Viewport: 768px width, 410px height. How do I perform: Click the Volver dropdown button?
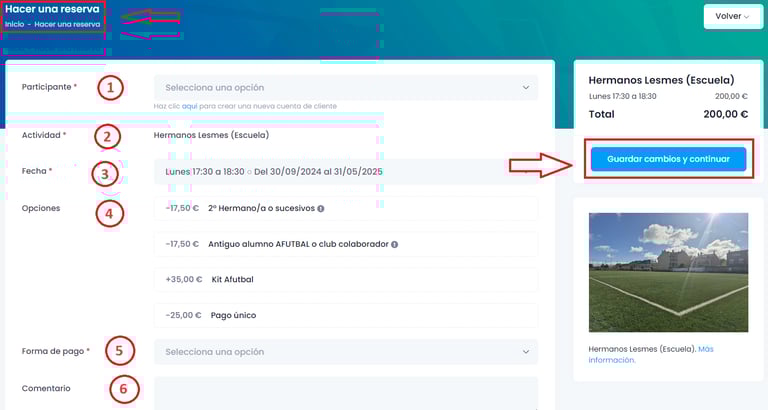click(x=732, y=16)
